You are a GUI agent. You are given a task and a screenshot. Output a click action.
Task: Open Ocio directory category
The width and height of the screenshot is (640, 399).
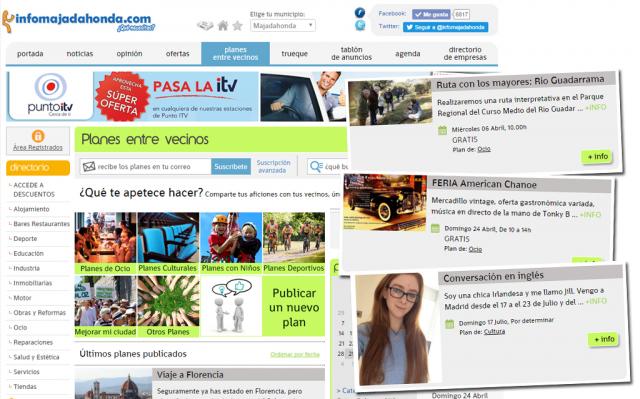20,327
